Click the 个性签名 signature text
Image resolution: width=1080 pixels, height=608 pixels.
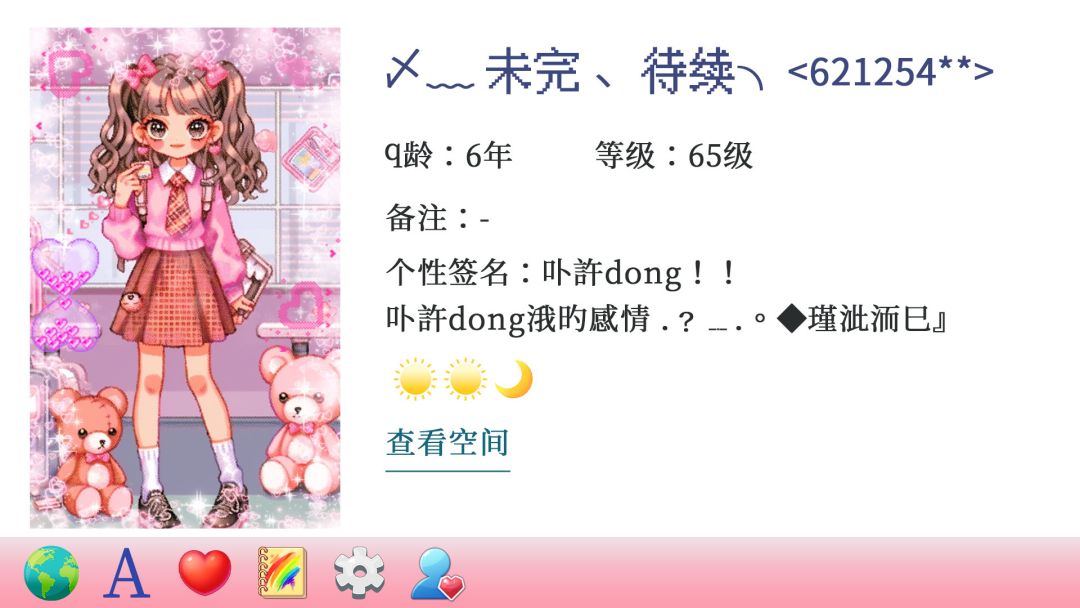pos(561,273)
